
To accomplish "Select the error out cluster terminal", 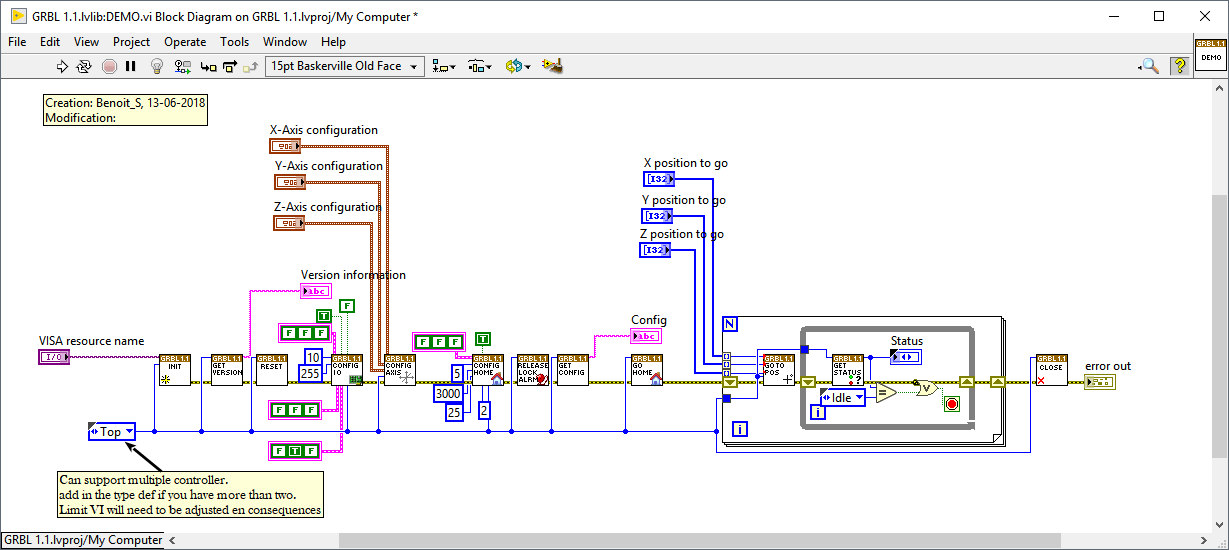I will point(1100,382).
